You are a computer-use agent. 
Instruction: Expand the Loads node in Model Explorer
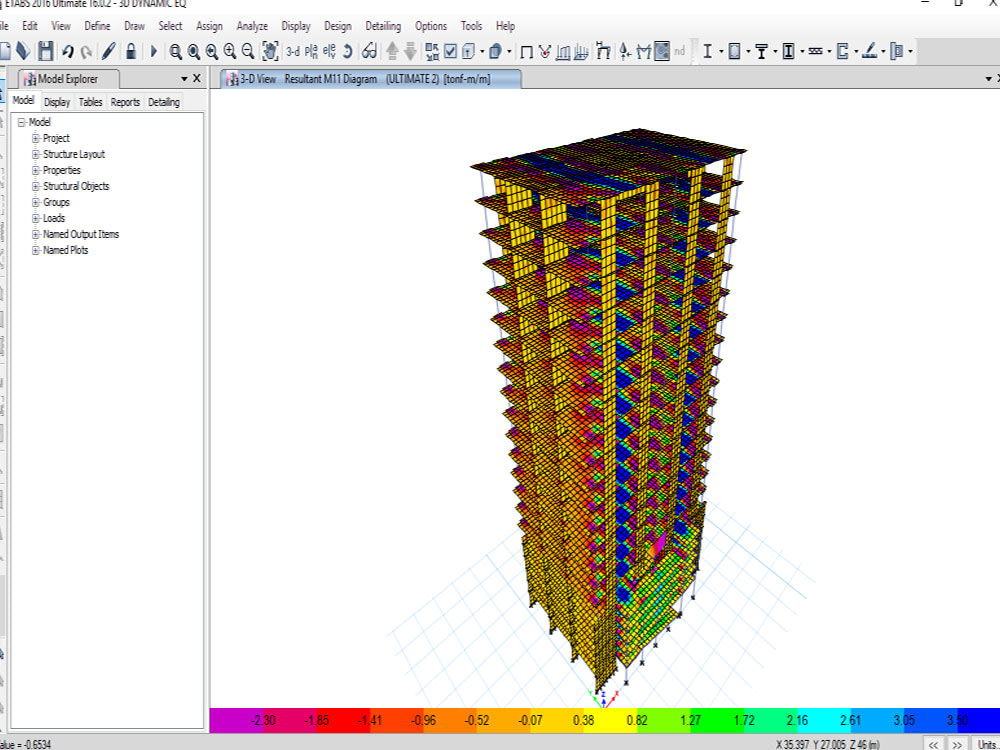pyautogui.click(x=34, y=218)
